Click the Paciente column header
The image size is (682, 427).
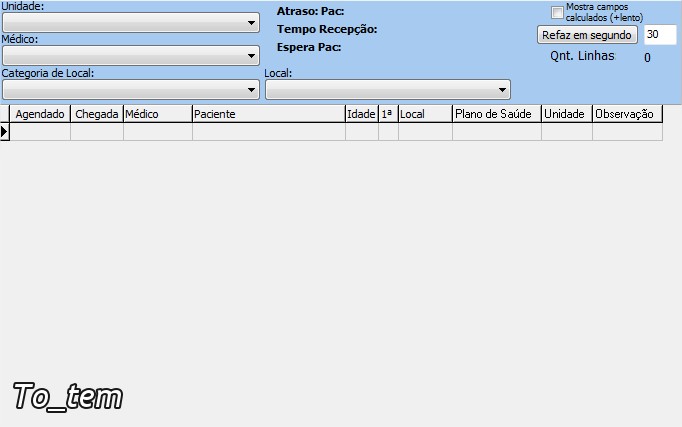(268, 114)
